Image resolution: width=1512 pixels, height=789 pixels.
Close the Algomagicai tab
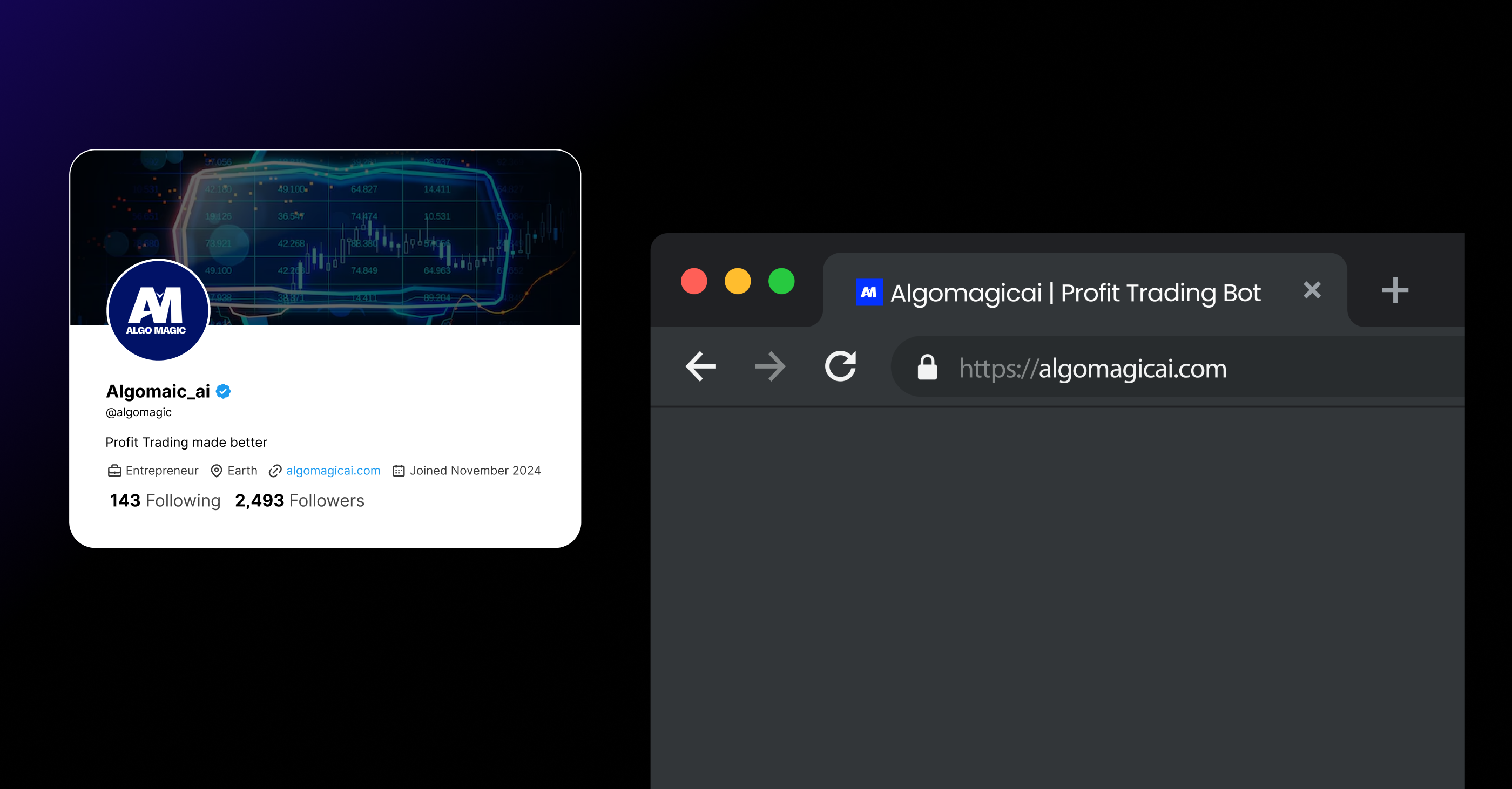[1312, 290]
